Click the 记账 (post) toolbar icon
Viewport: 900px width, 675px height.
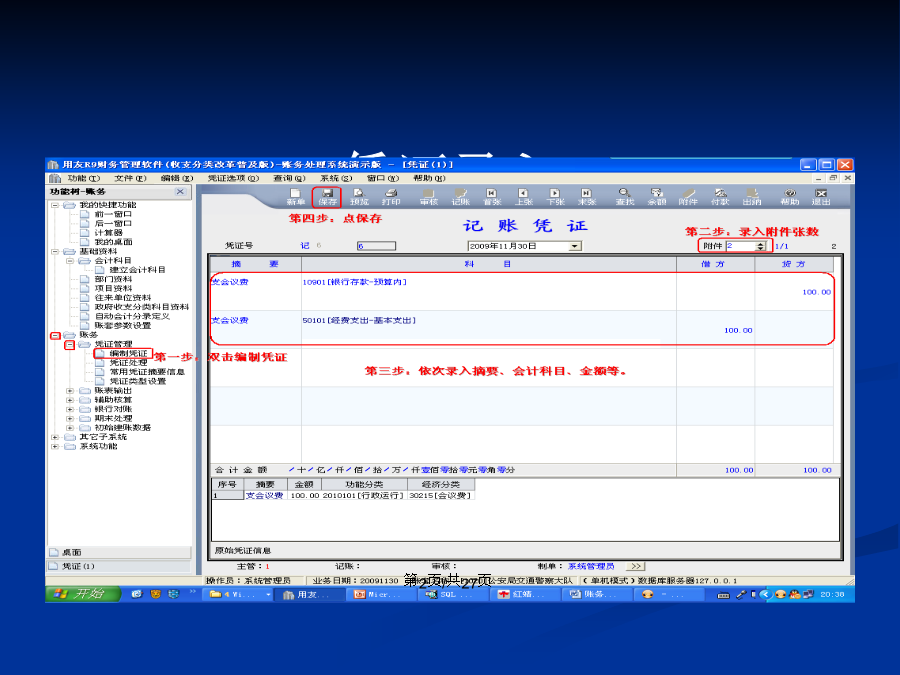click(460, 197)
